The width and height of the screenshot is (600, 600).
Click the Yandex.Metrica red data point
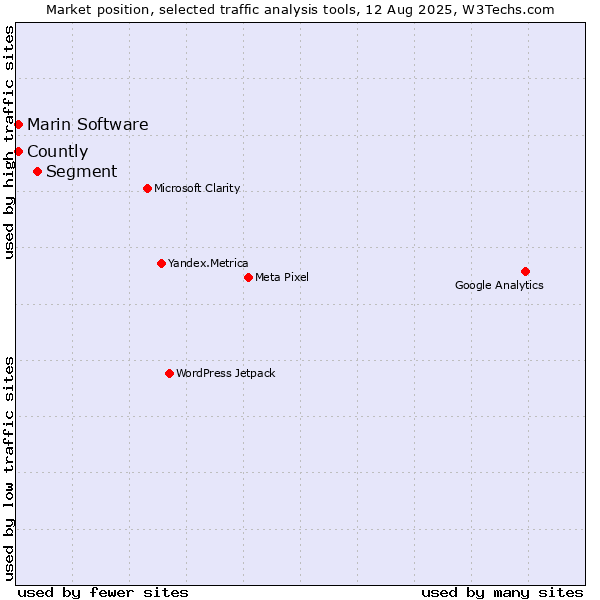click(x=161, y=263)
